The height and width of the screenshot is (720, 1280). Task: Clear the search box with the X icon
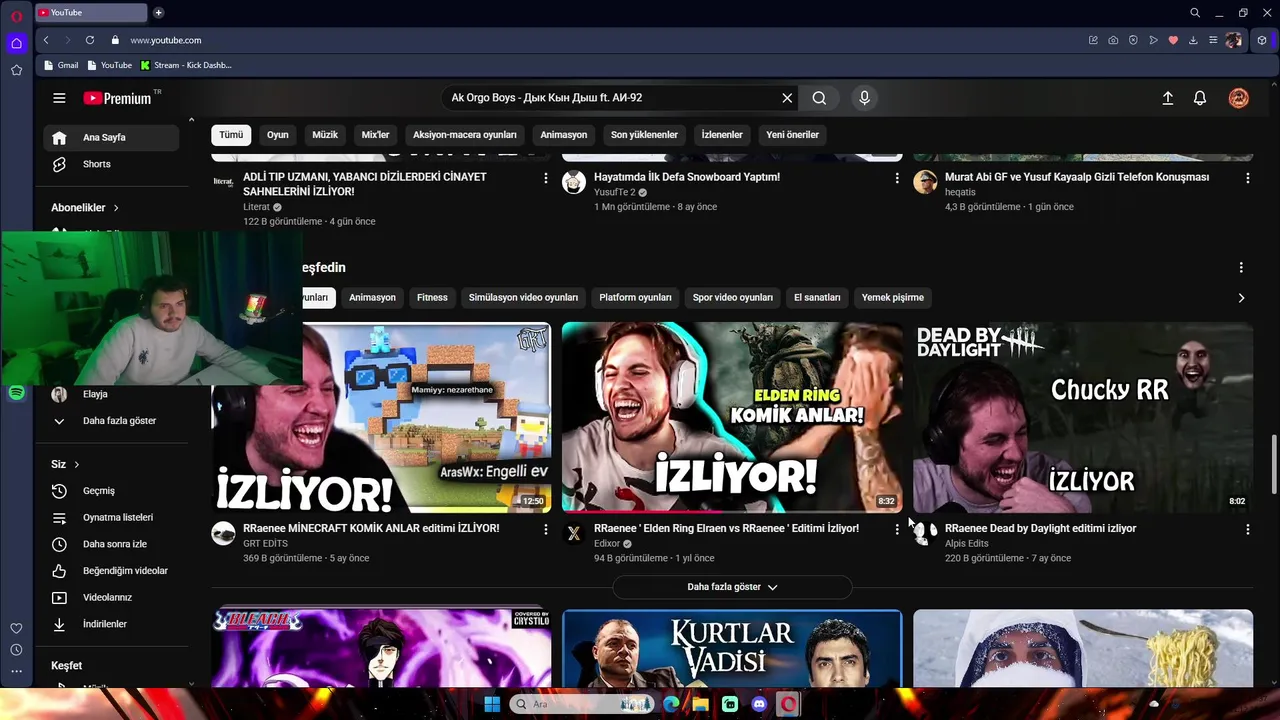787,98
